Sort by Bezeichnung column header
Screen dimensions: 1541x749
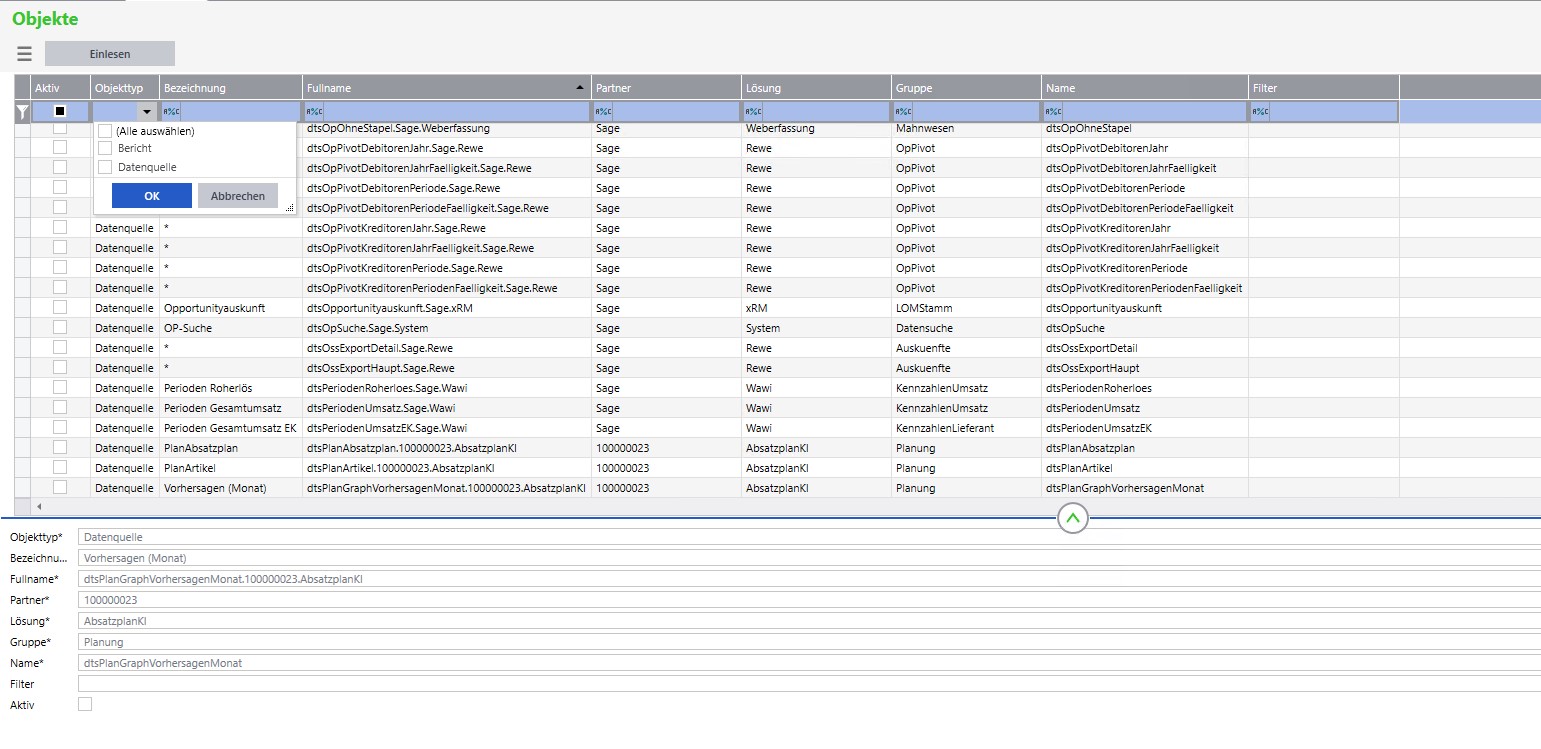pyautogui.click(x=231, y=88)
